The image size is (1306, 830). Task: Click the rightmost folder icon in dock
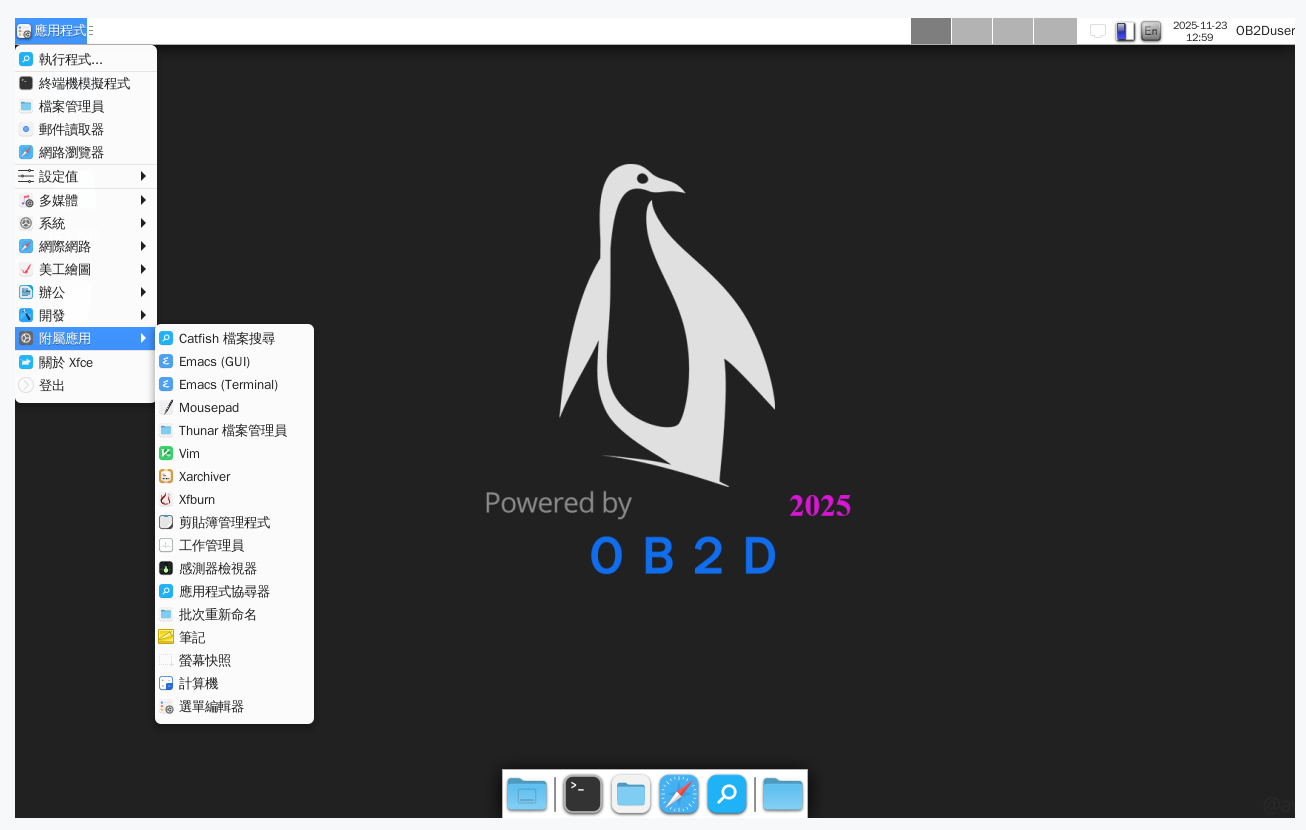(x=783, y=794)
